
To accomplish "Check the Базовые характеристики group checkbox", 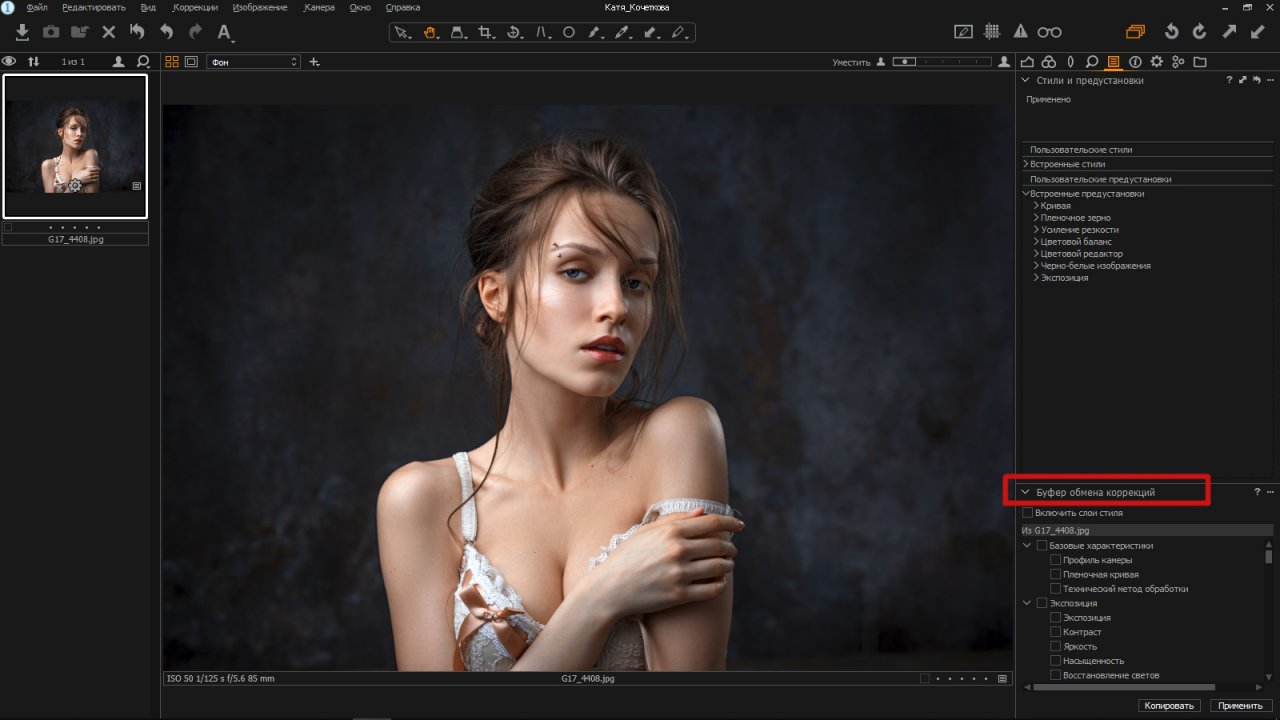I will pyautogui.click(x=1042, y=546).
